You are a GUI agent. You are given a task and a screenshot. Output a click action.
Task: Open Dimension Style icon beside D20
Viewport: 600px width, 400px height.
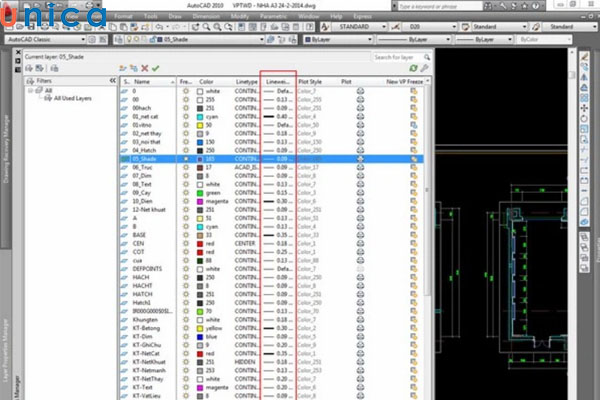[396, 27]
